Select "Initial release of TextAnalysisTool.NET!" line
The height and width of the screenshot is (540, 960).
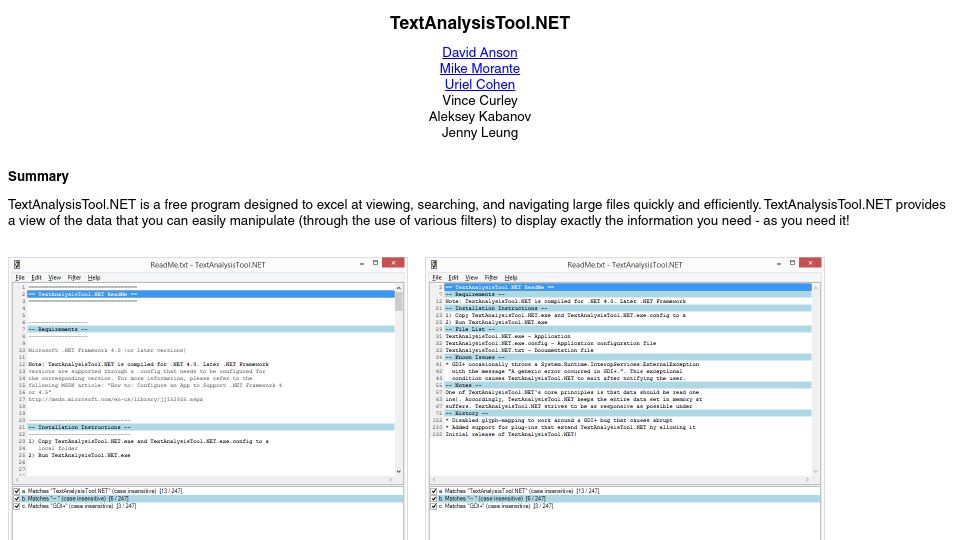tap(511, 434)
